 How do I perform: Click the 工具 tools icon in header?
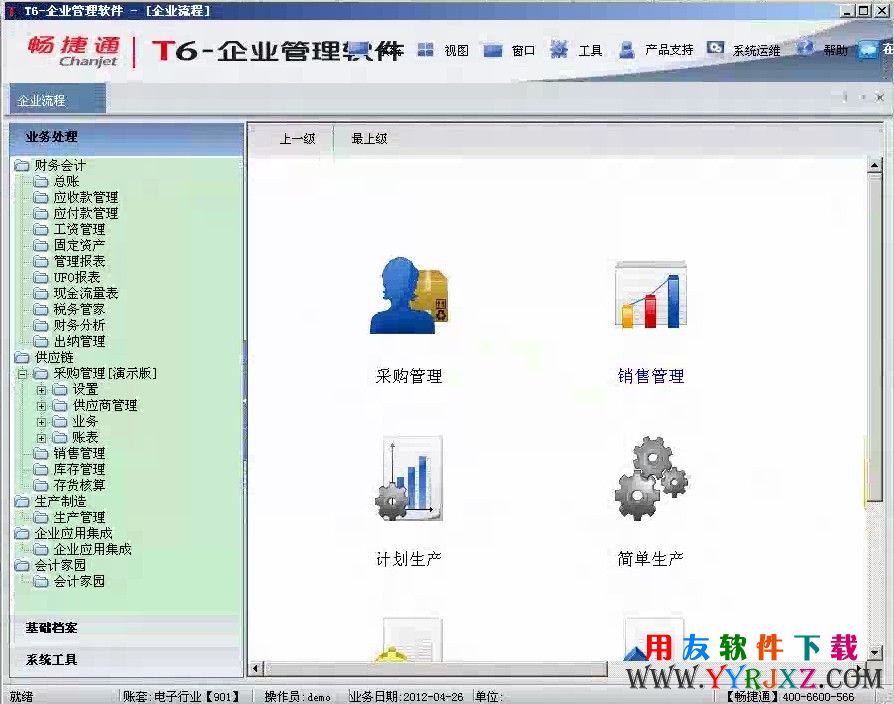click(x=559, y=50)
